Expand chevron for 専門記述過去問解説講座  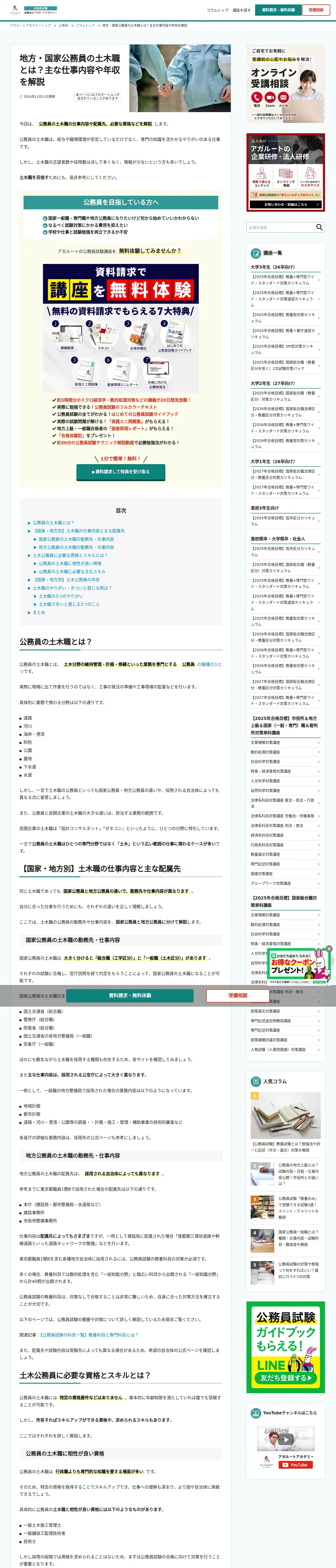(x=319, y=1021)
